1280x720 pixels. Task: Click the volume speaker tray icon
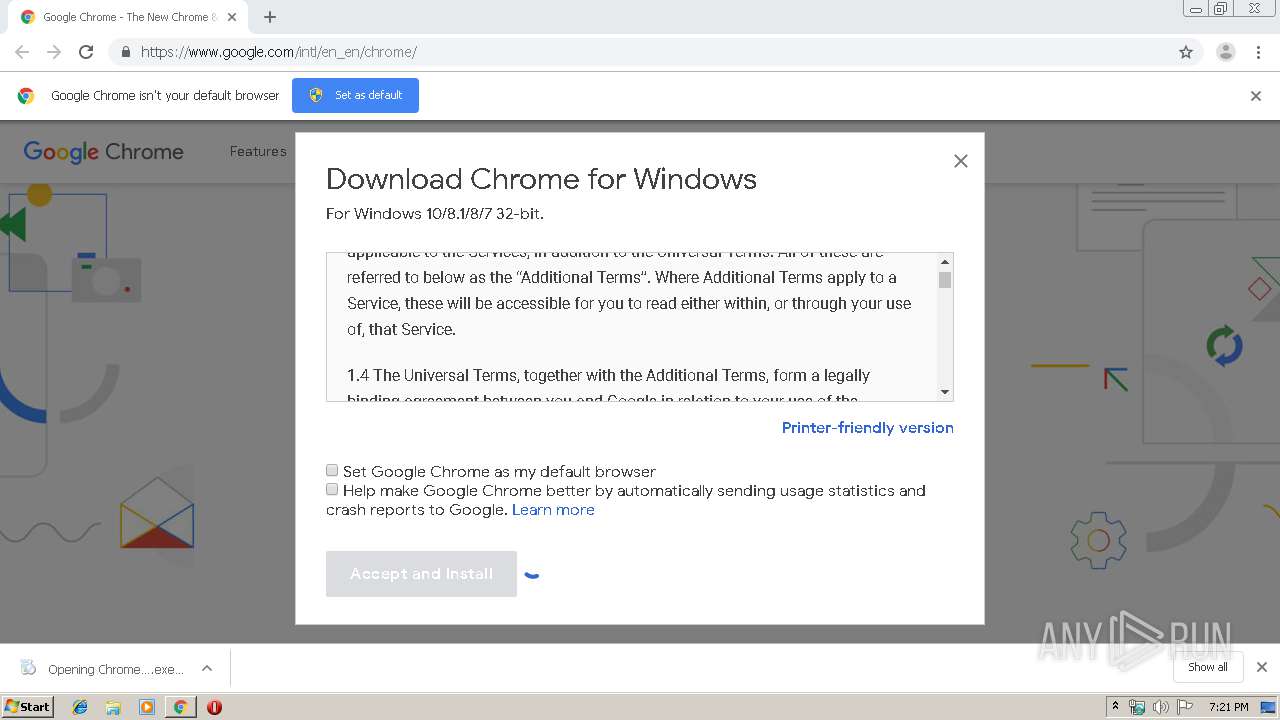pos(1161,707)
